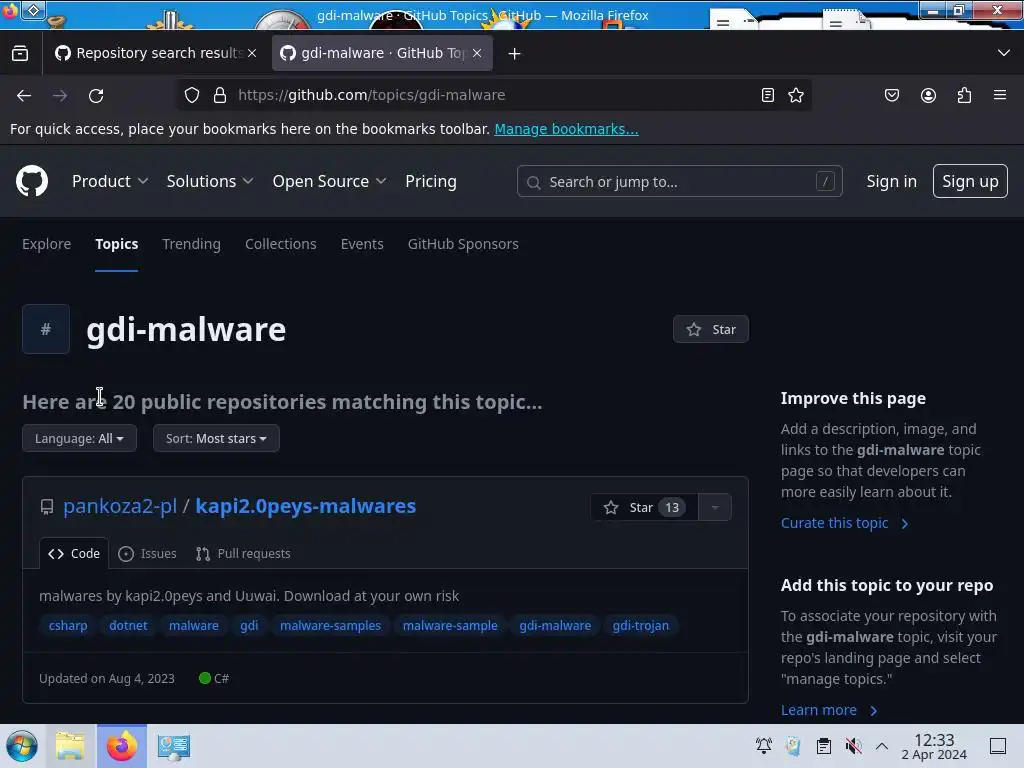Click the hash topic icon next to gdi-malware
The height and width of the screenshot is (768, 1024).
tap(46, 329)
